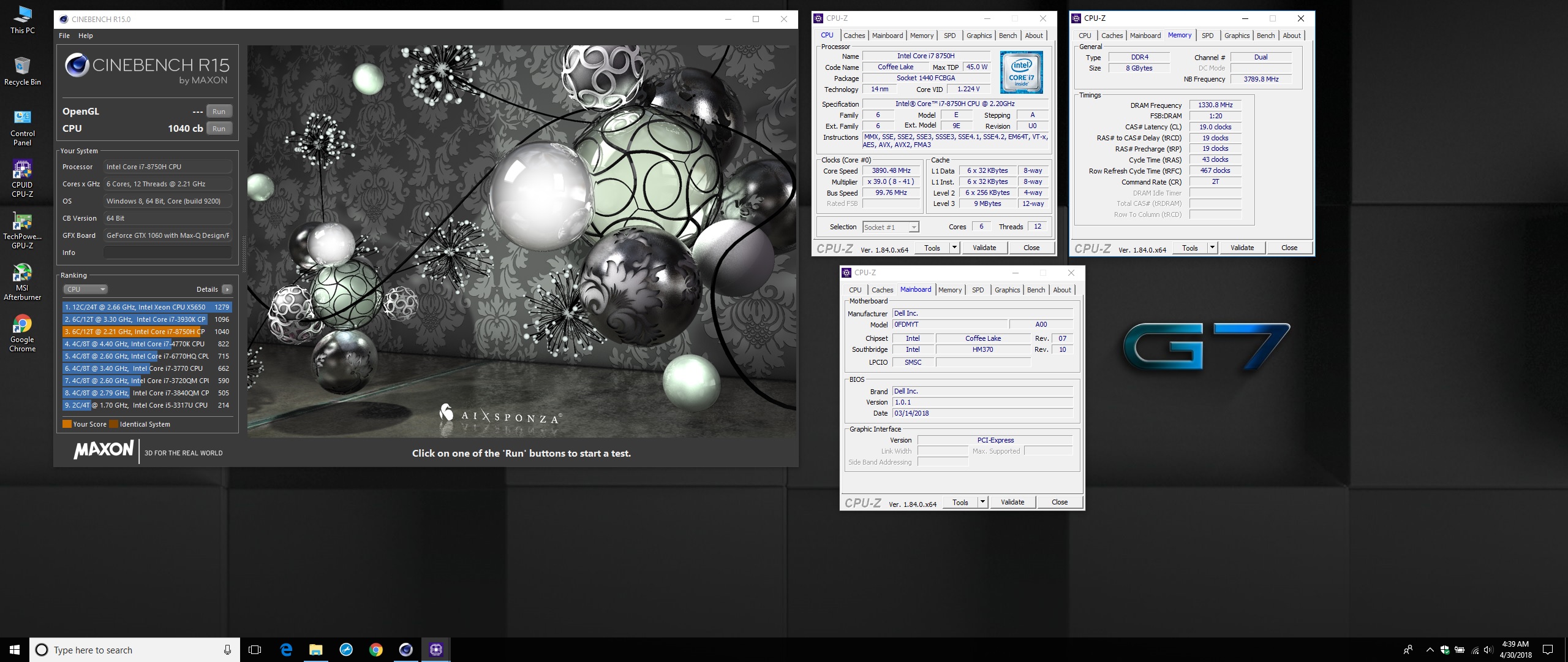Open the CPU ranking dropdown
This screenshot has width=1568, height=662.
tap(85, 289)
